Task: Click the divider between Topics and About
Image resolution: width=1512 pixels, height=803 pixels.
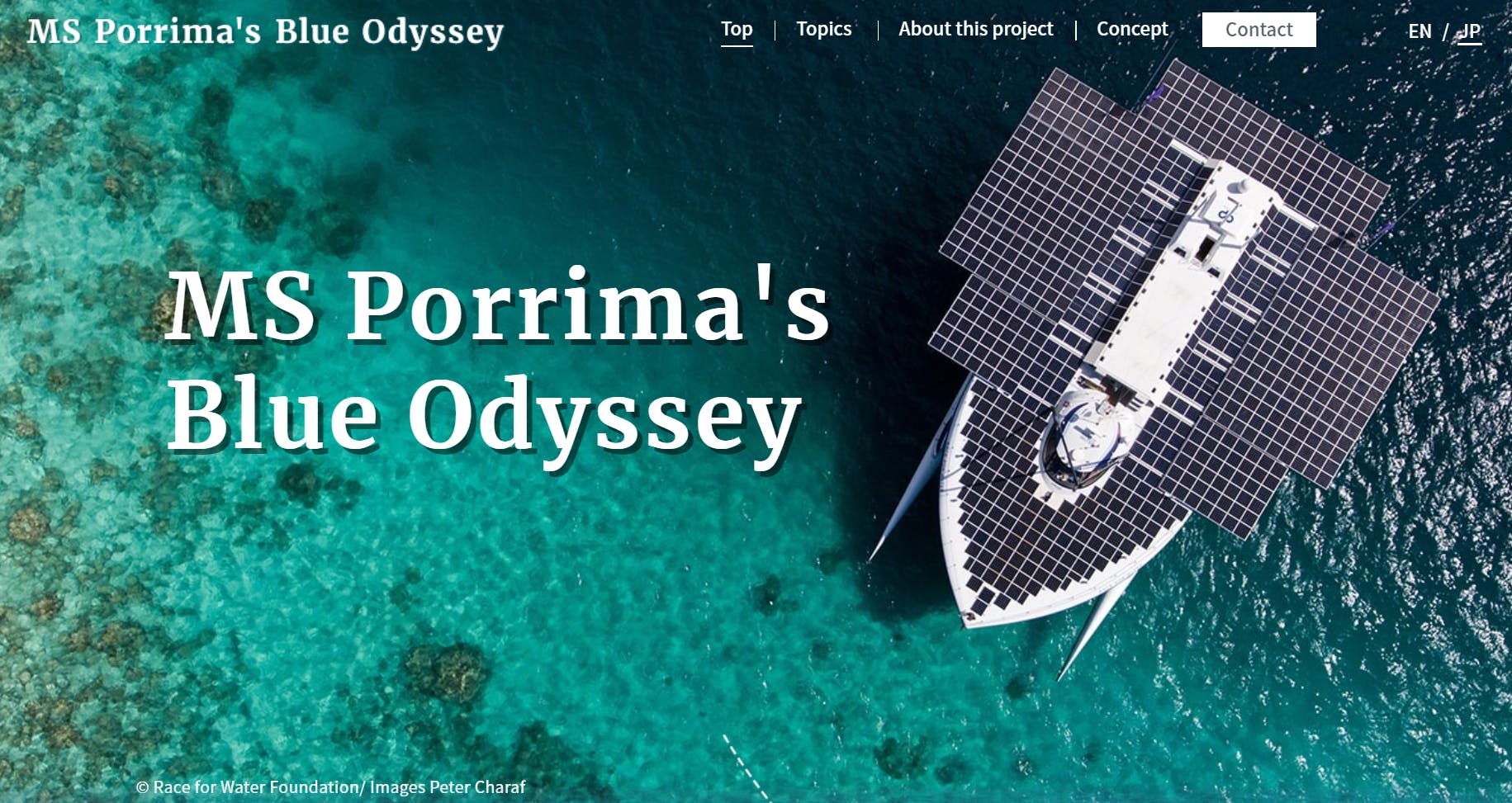Action: pyautogui.click(x=877, y=31)
